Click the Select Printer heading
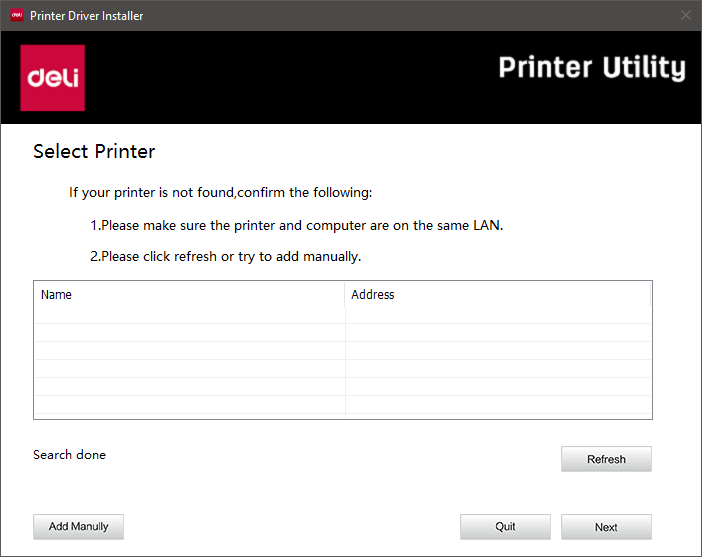Image resolution: width=702 pixels, height=557 pixels. (x=94, y=152)
